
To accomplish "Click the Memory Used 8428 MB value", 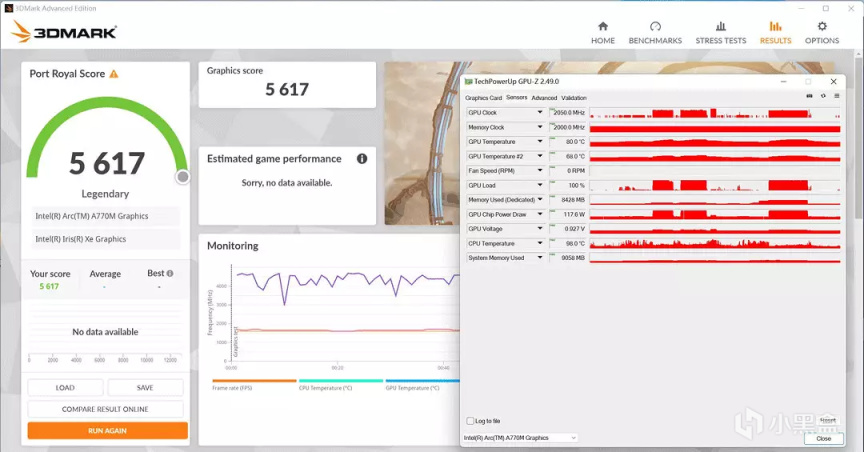I will point(569,200).
